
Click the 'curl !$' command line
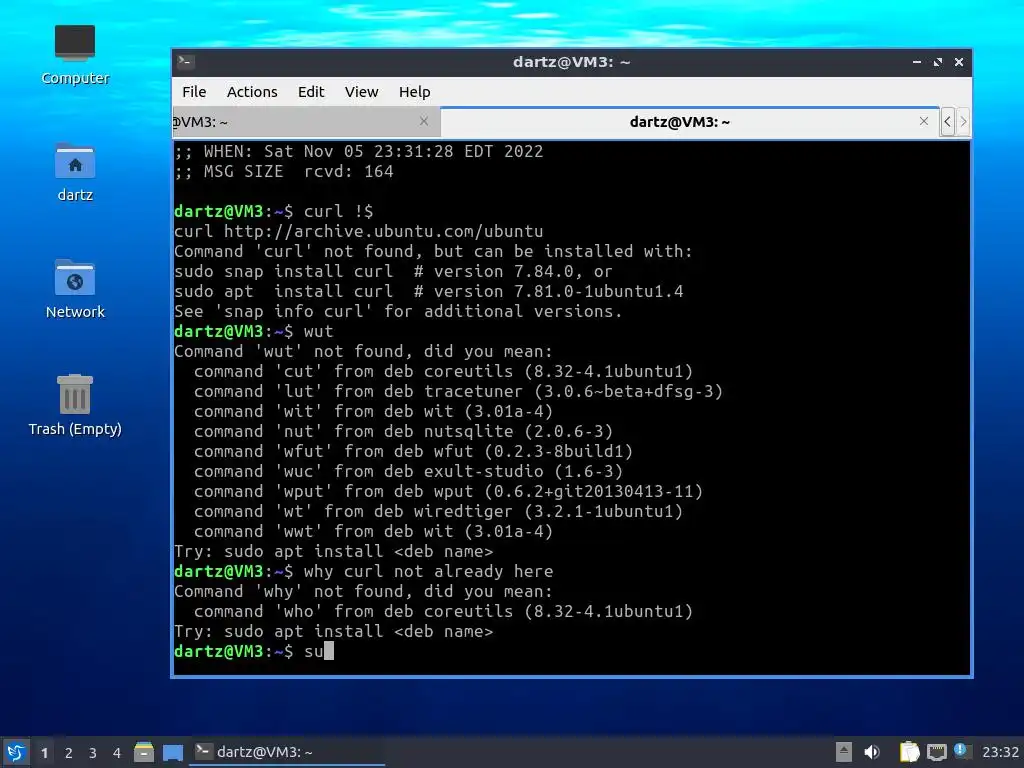click(x=338, y=212)
